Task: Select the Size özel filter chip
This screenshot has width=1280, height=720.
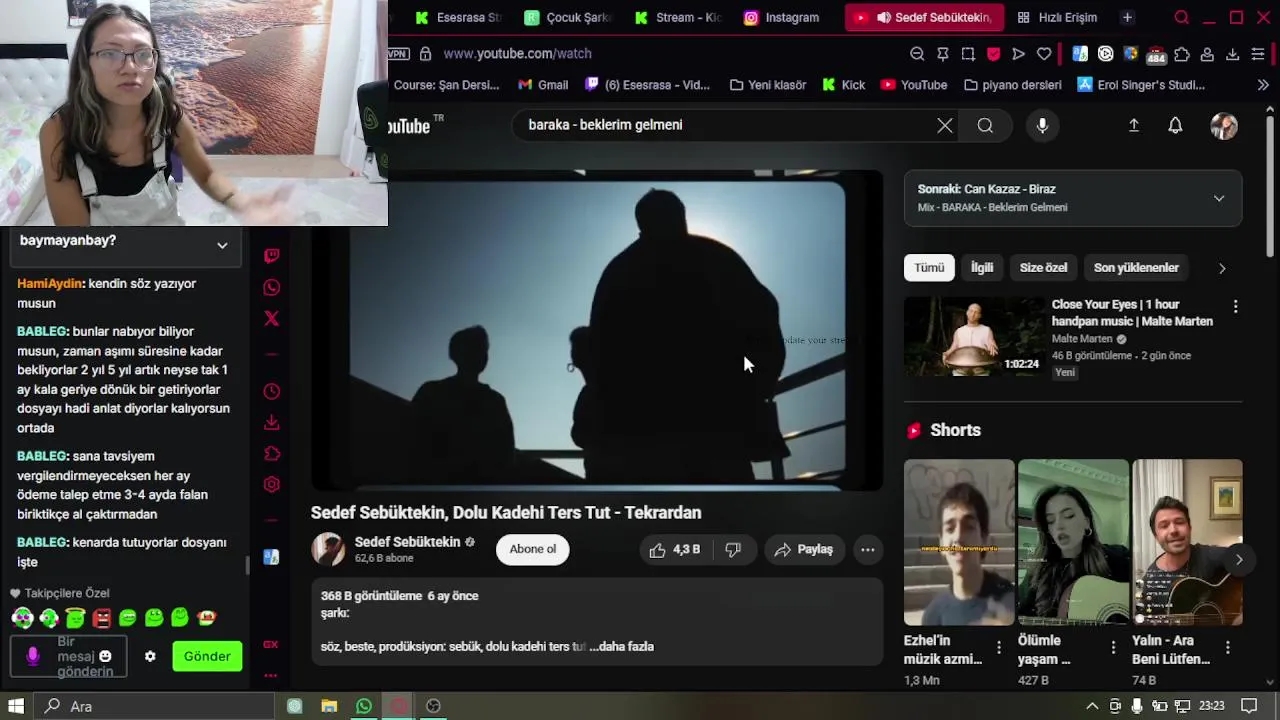Action: tap(1043, 267)
